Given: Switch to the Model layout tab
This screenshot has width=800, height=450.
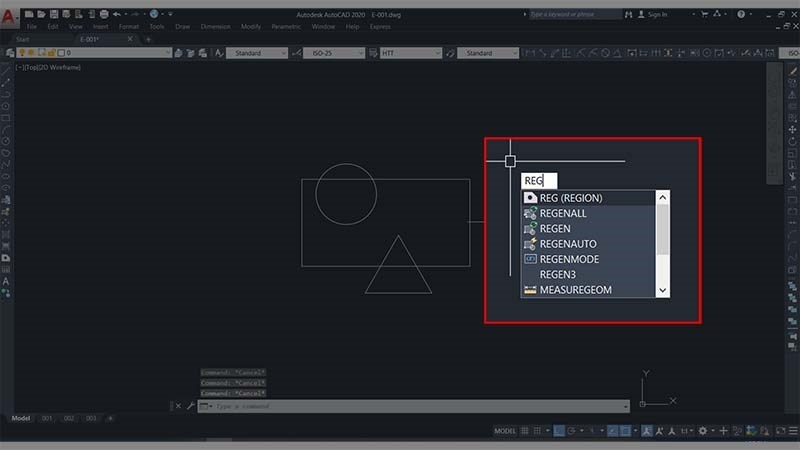Looking at the screenshot, I should 21,418.
